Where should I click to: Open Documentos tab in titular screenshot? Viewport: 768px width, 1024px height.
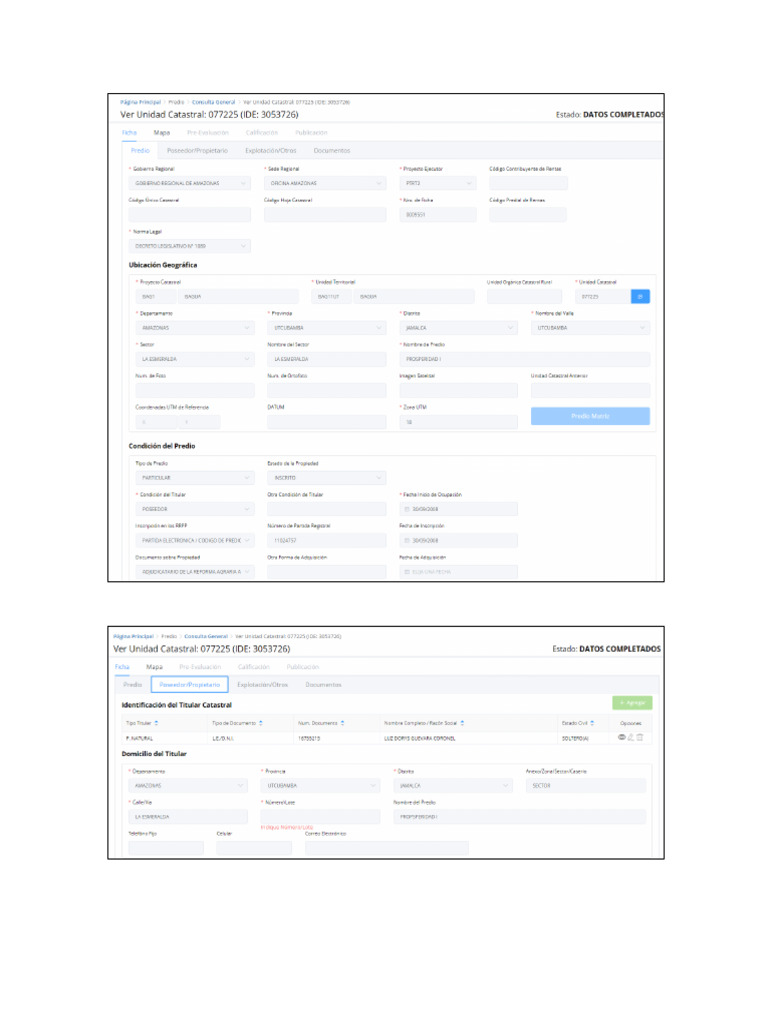coord(323,684)
